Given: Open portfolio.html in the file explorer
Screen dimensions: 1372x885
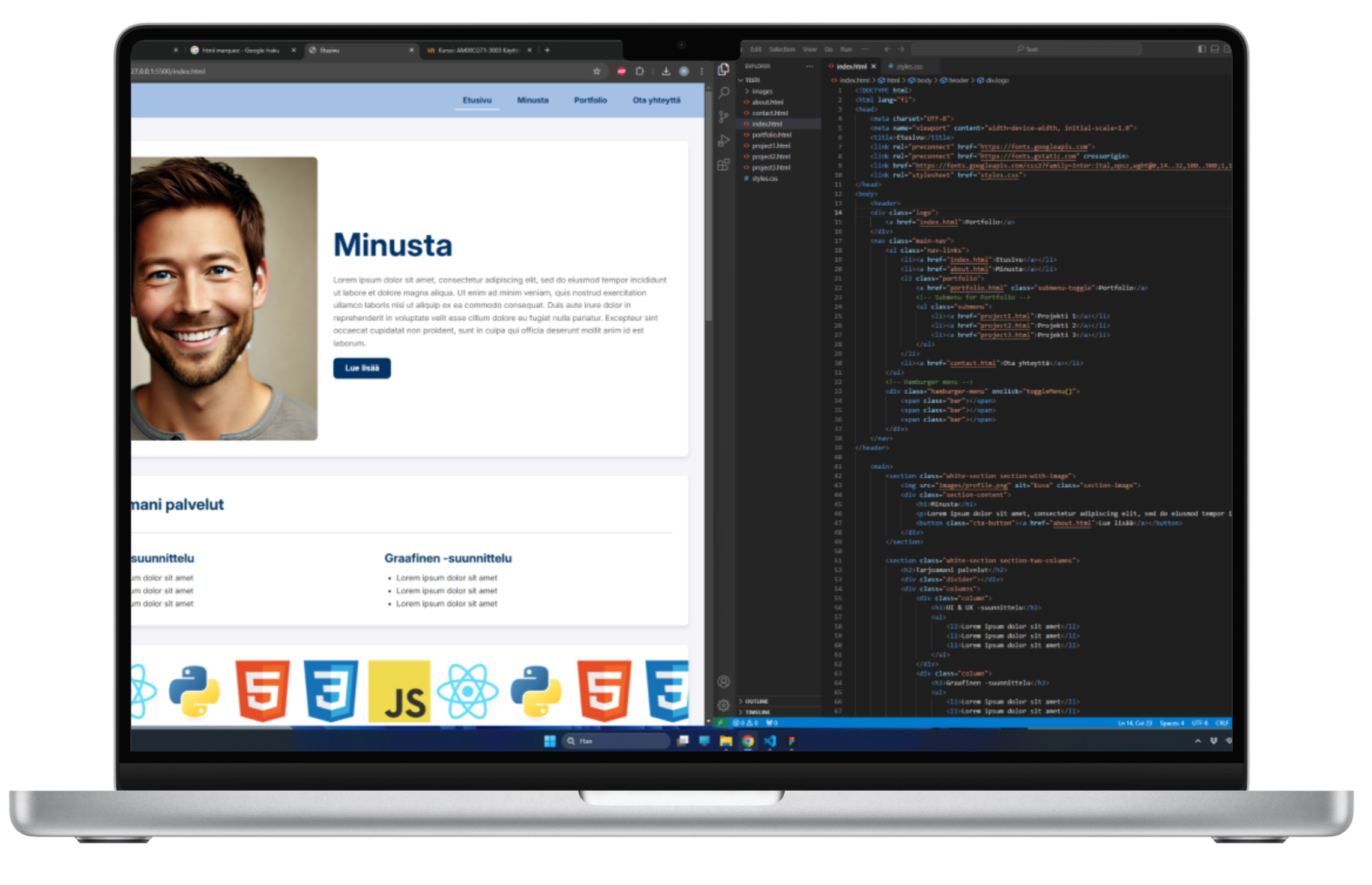Looking at the screenshot, I should pos(771,135).
